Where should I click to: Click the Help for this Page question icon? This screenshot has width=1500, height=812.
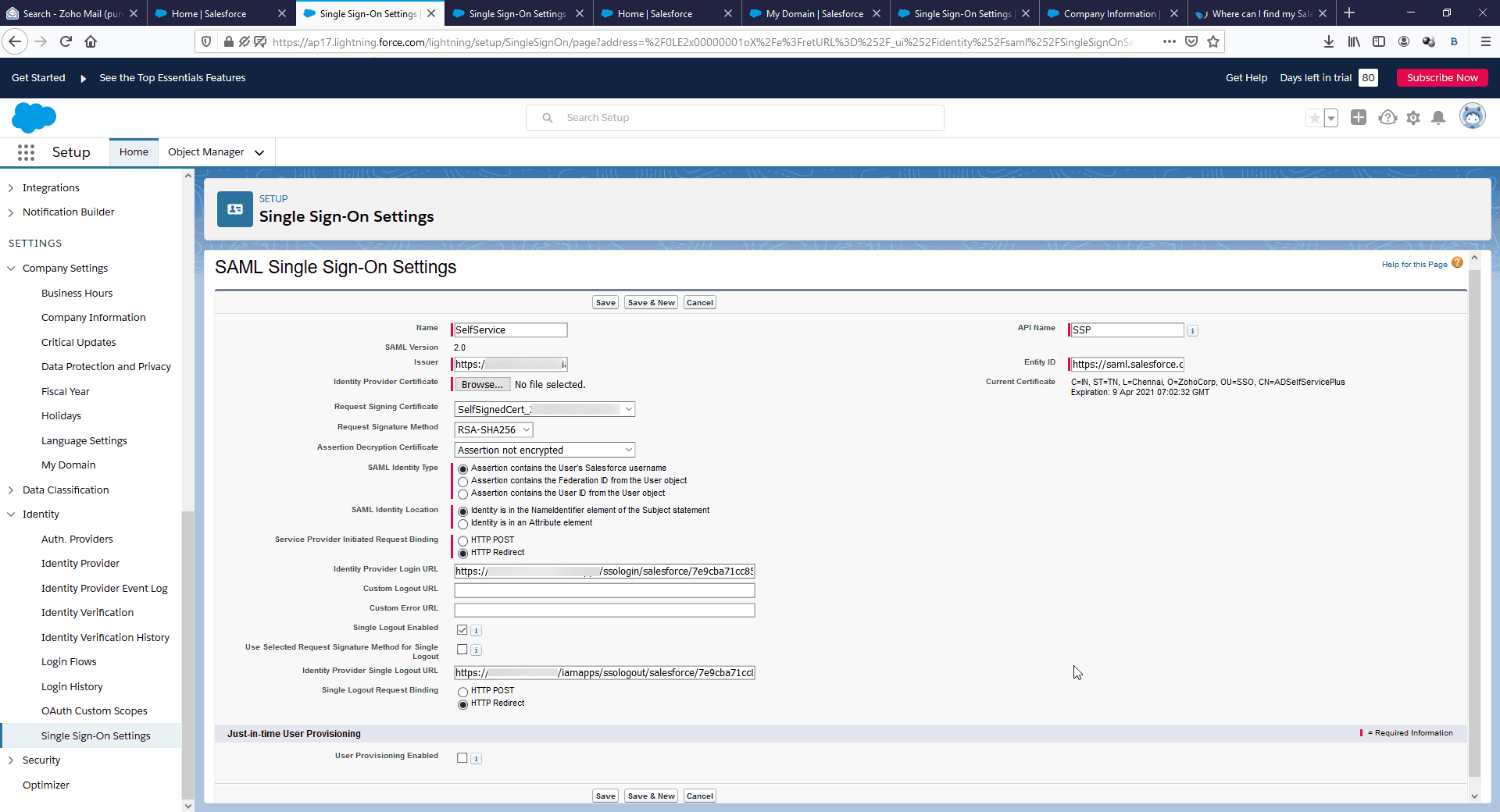[x=1459, y=263]
